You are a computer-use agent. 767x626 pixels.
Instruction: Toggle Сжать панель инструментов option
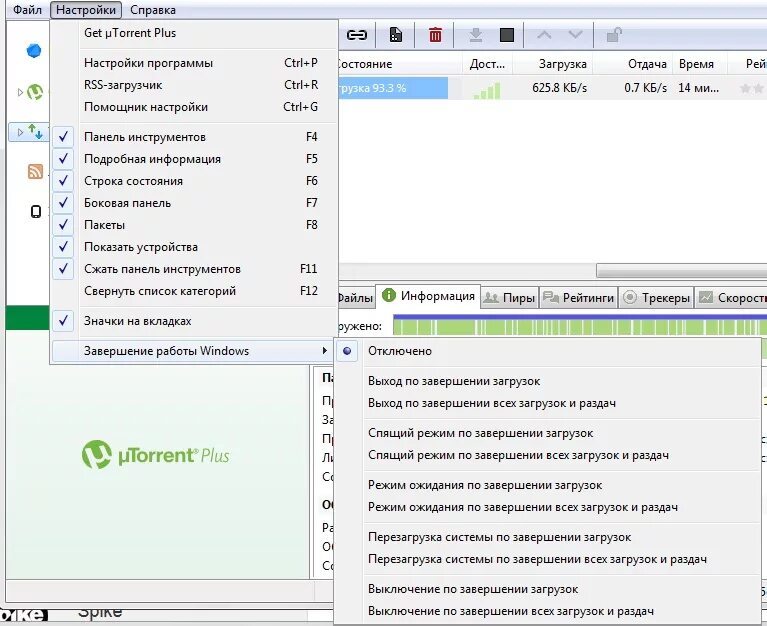(195, 269)
